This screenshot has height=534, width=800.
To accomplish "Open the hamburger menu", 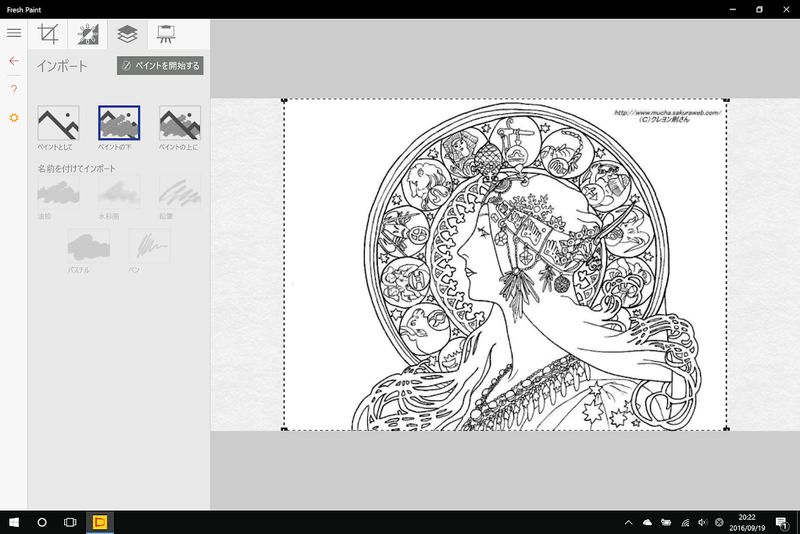I will (x=14, y=33).
